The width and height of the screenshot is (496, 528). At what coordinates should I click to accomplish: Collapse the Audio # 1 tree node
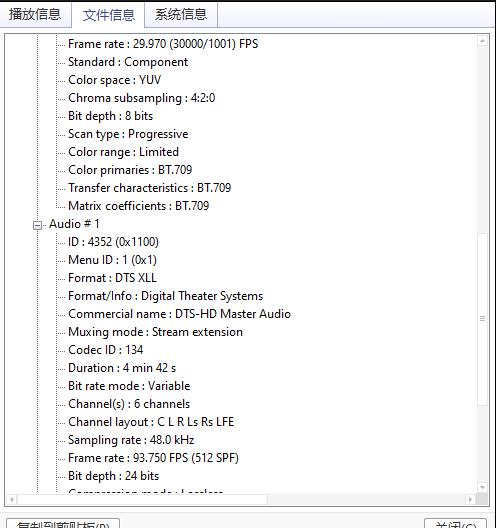pos(37,225)
